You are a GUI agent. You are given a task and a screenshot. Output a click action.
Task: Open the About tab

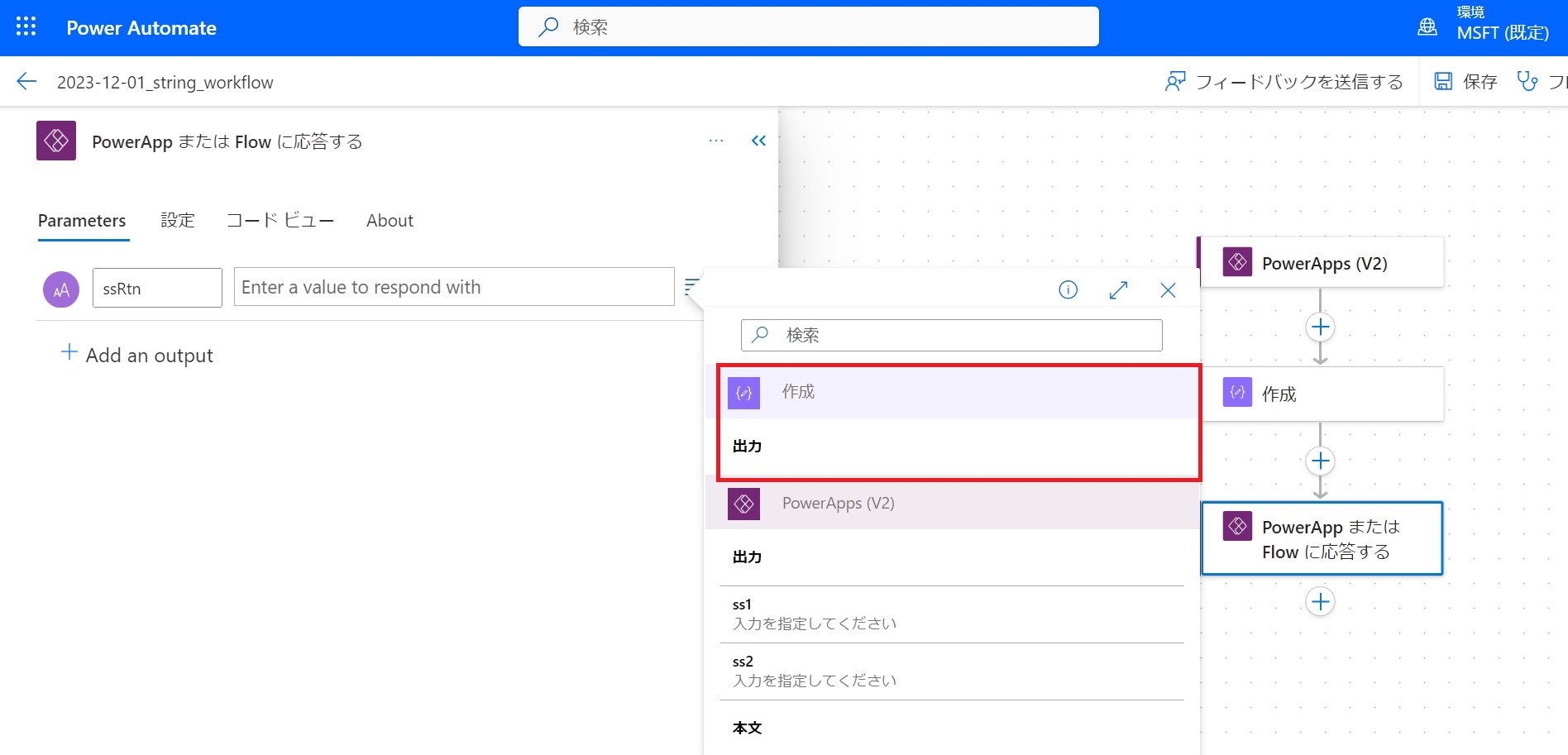point(390,221)
